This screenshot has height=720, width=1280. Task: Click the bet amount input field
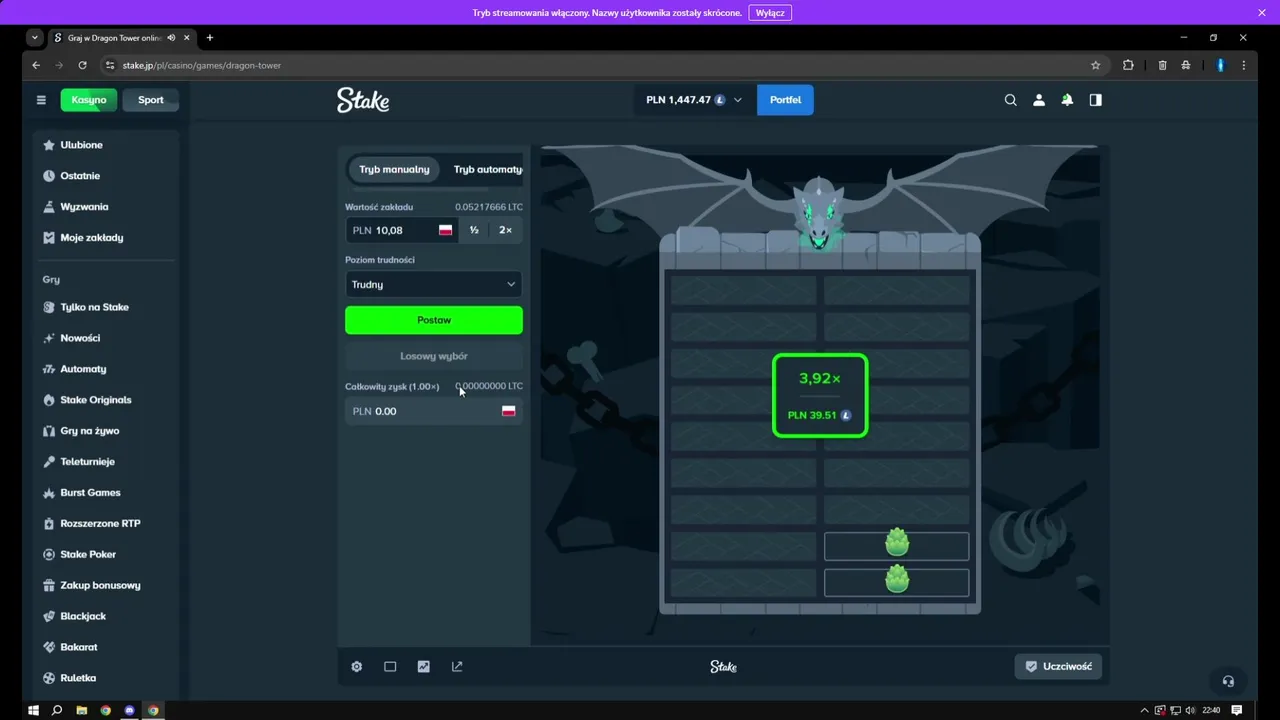coord(402,230)
